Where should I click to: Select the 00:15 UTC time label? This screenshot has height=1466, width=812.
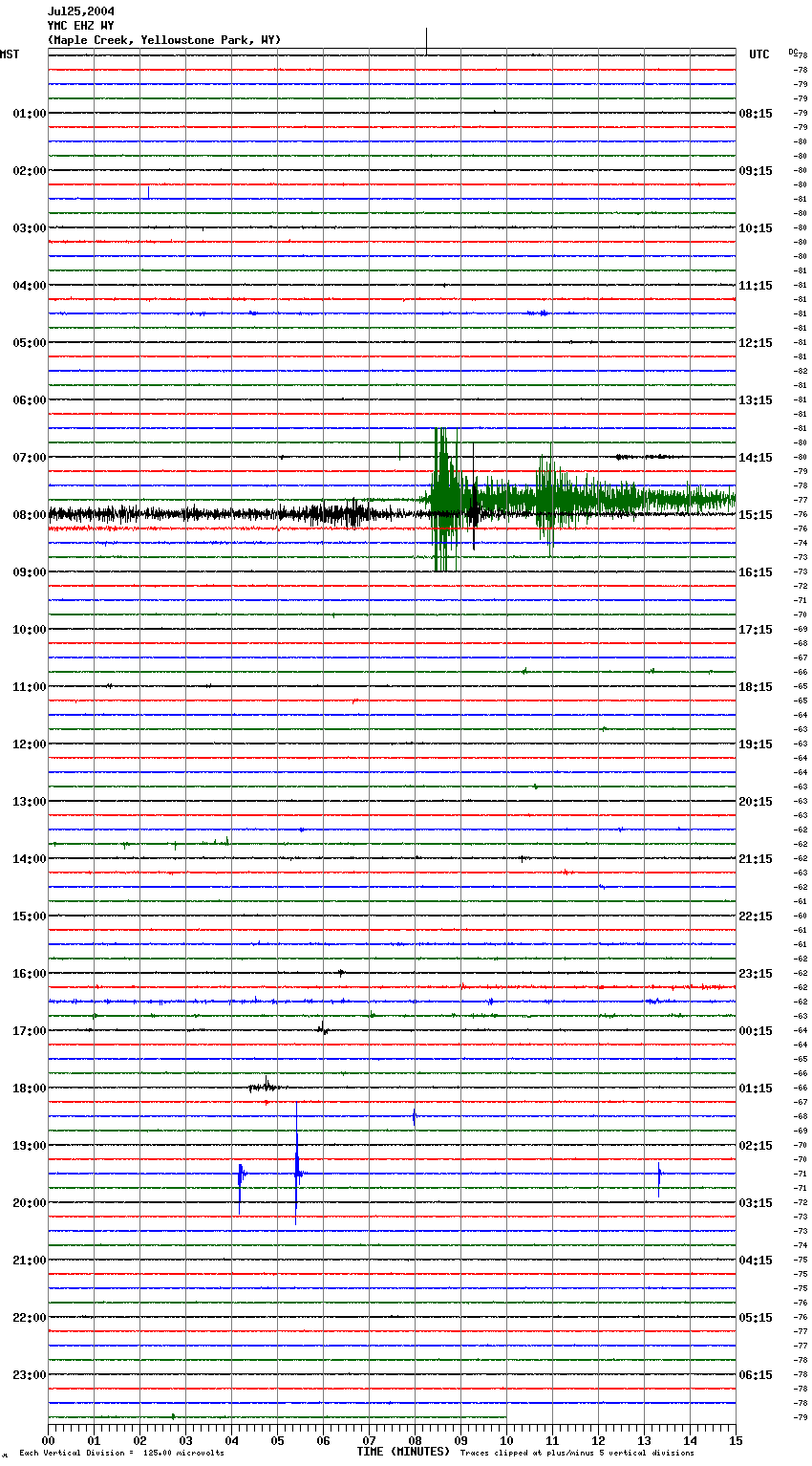pyautogui.click(x=756, y=1031)
